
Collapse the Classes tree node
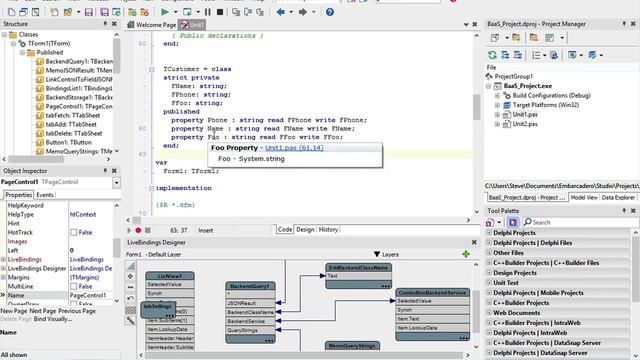click(x=4, y=35)
